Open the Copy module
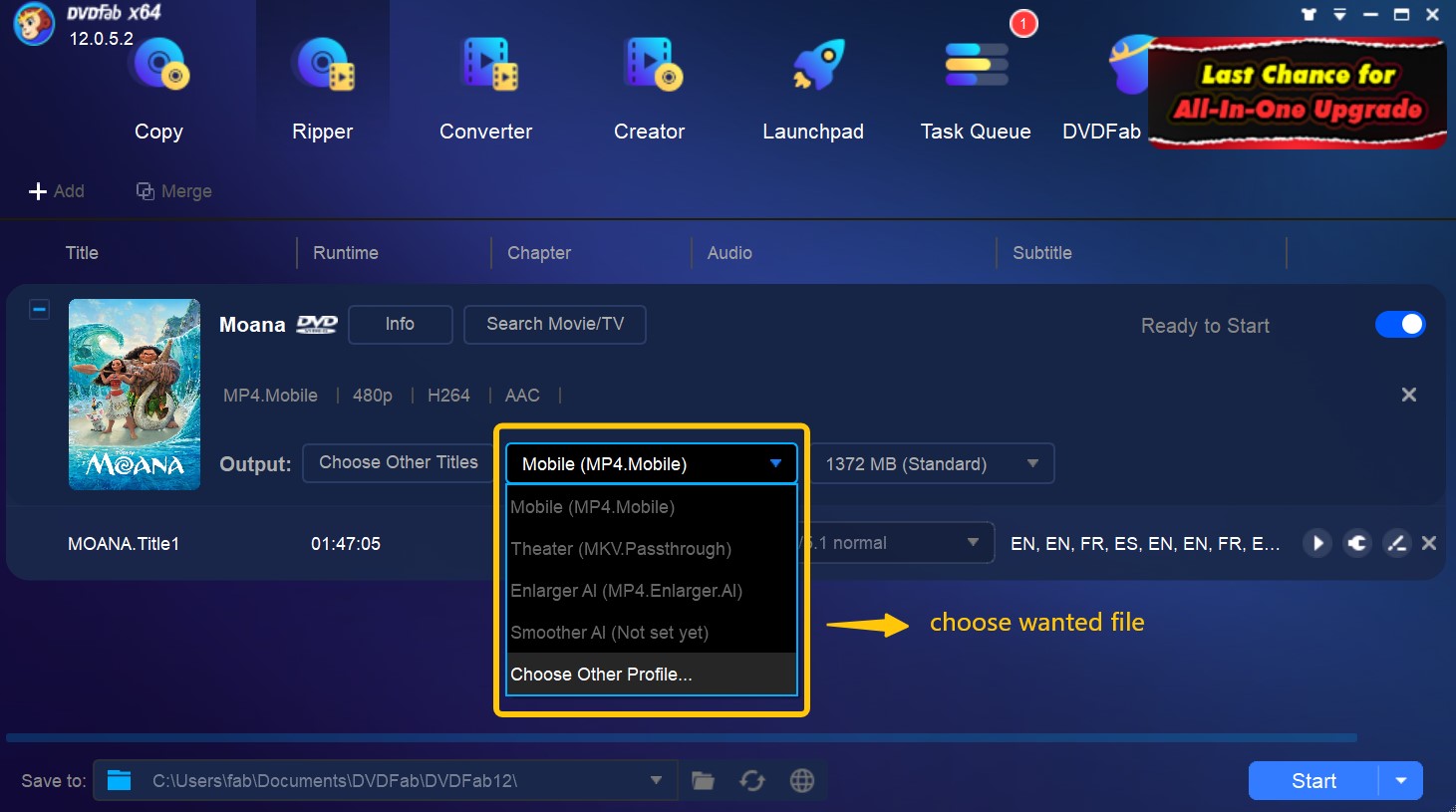 (x=158, y=90)
